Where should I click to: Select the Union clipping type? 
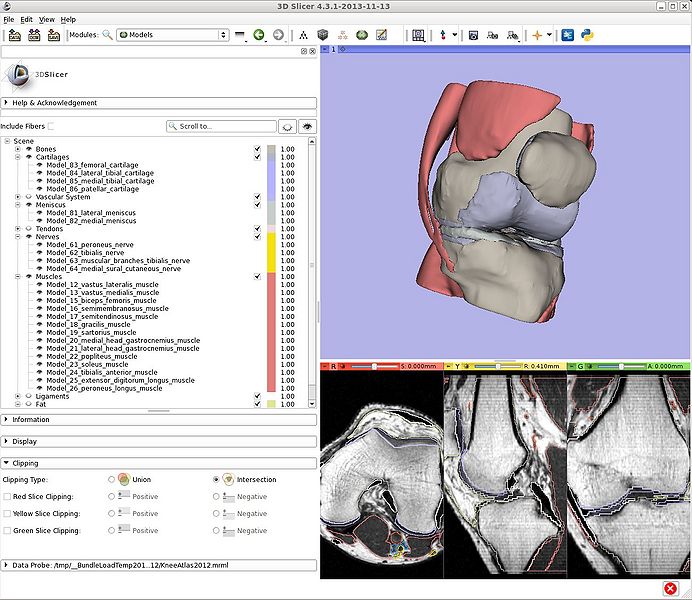coord(111,479)
